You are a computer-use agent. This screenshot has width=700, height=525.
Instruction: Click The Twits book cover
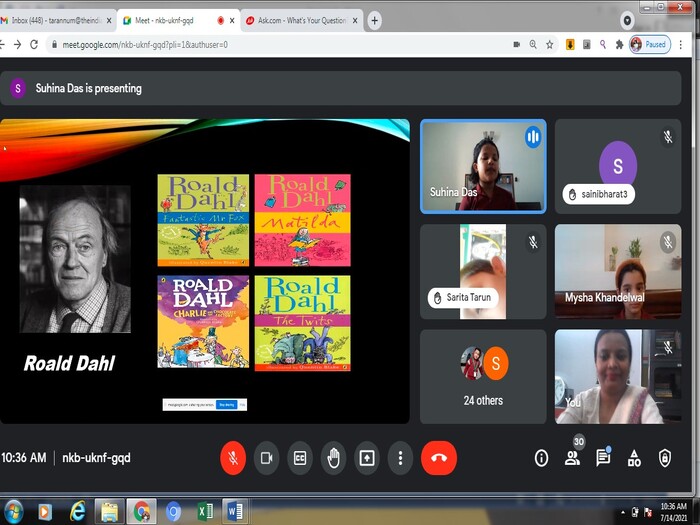(302, 323)
